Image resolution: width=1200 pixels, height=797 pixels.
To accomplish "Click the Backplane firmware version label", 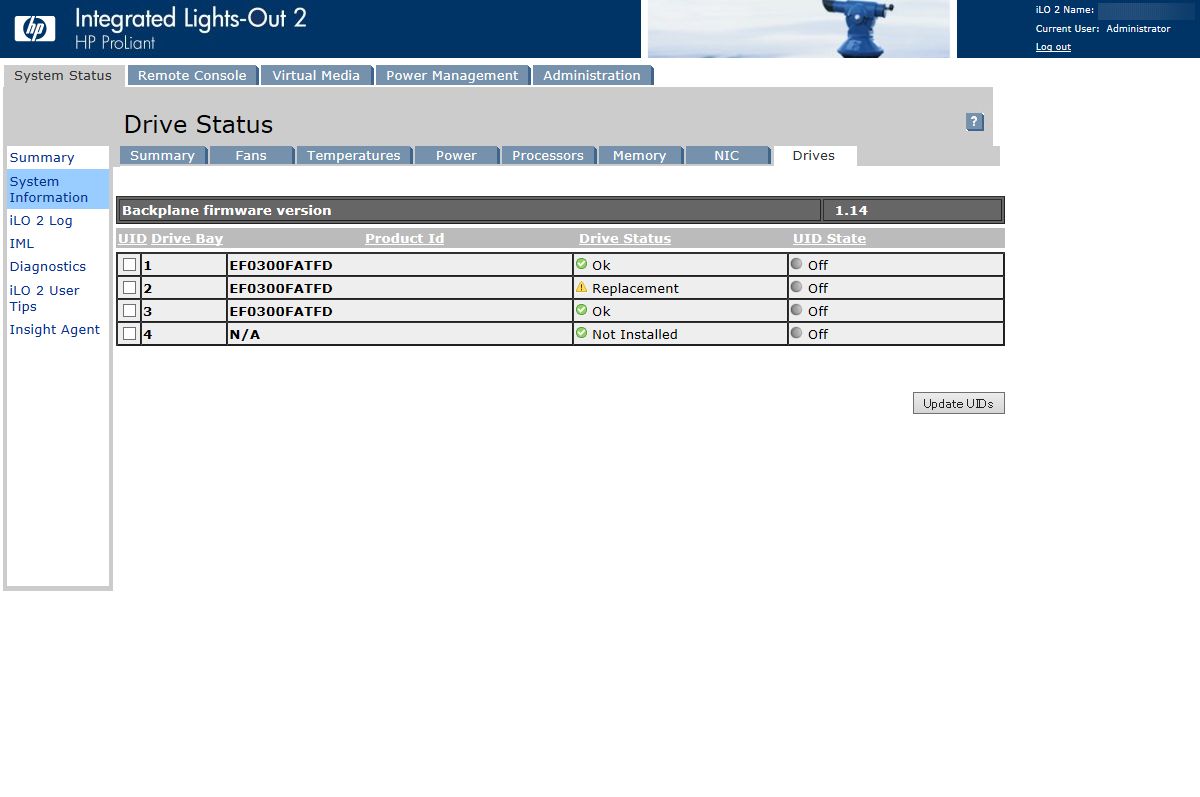I will coord(226,210).
